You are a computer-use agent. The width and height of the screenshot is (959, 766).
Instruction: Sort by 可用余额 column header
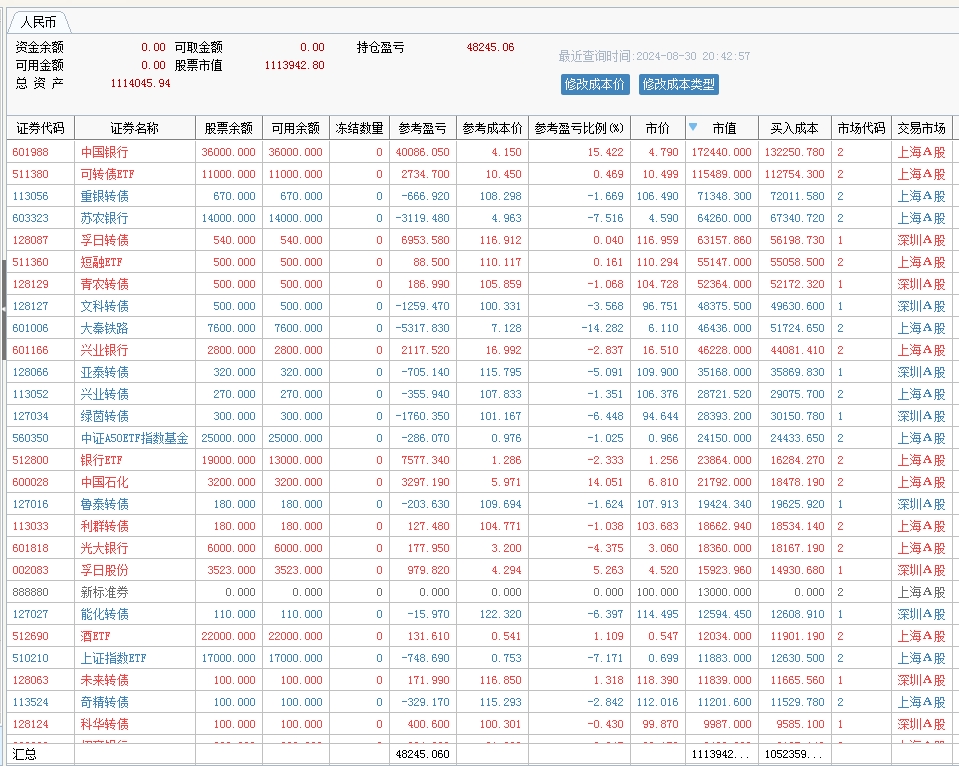[296, 128]
